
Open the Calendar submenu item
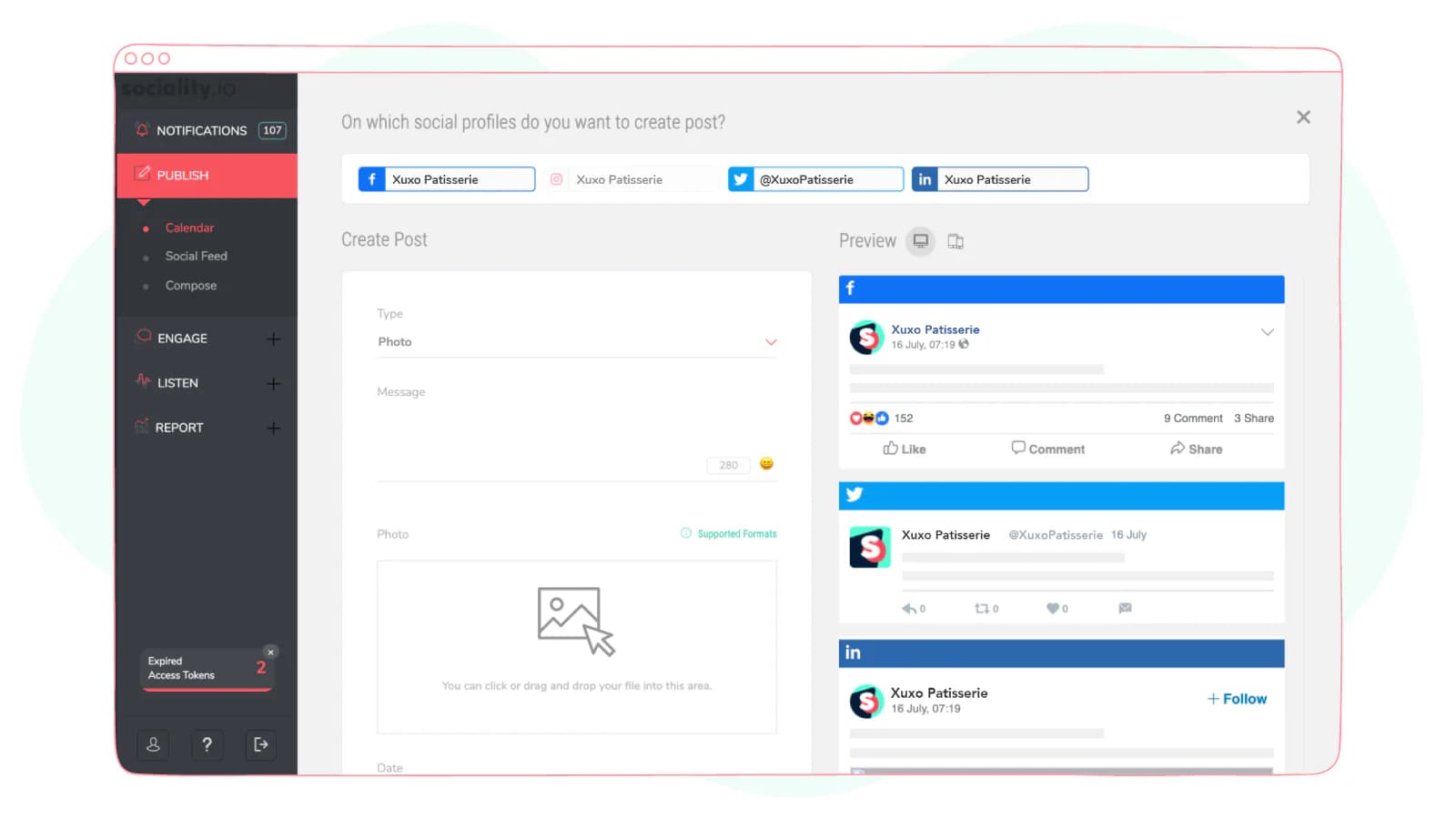tap(189, 227)
